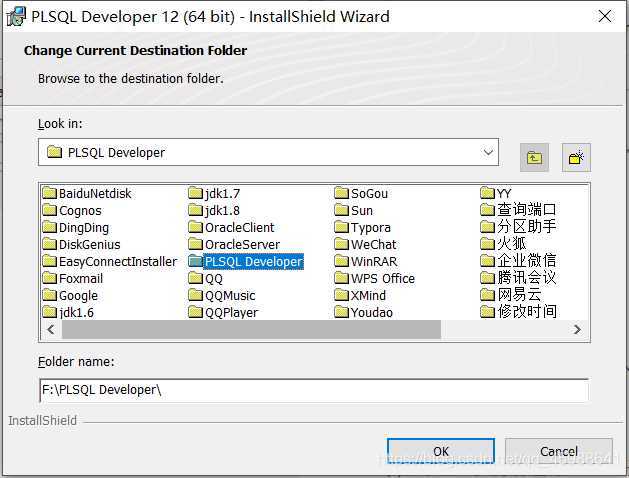629x478 pixels.
Task: Select the Sun folder icon
Action: [342, 210]
